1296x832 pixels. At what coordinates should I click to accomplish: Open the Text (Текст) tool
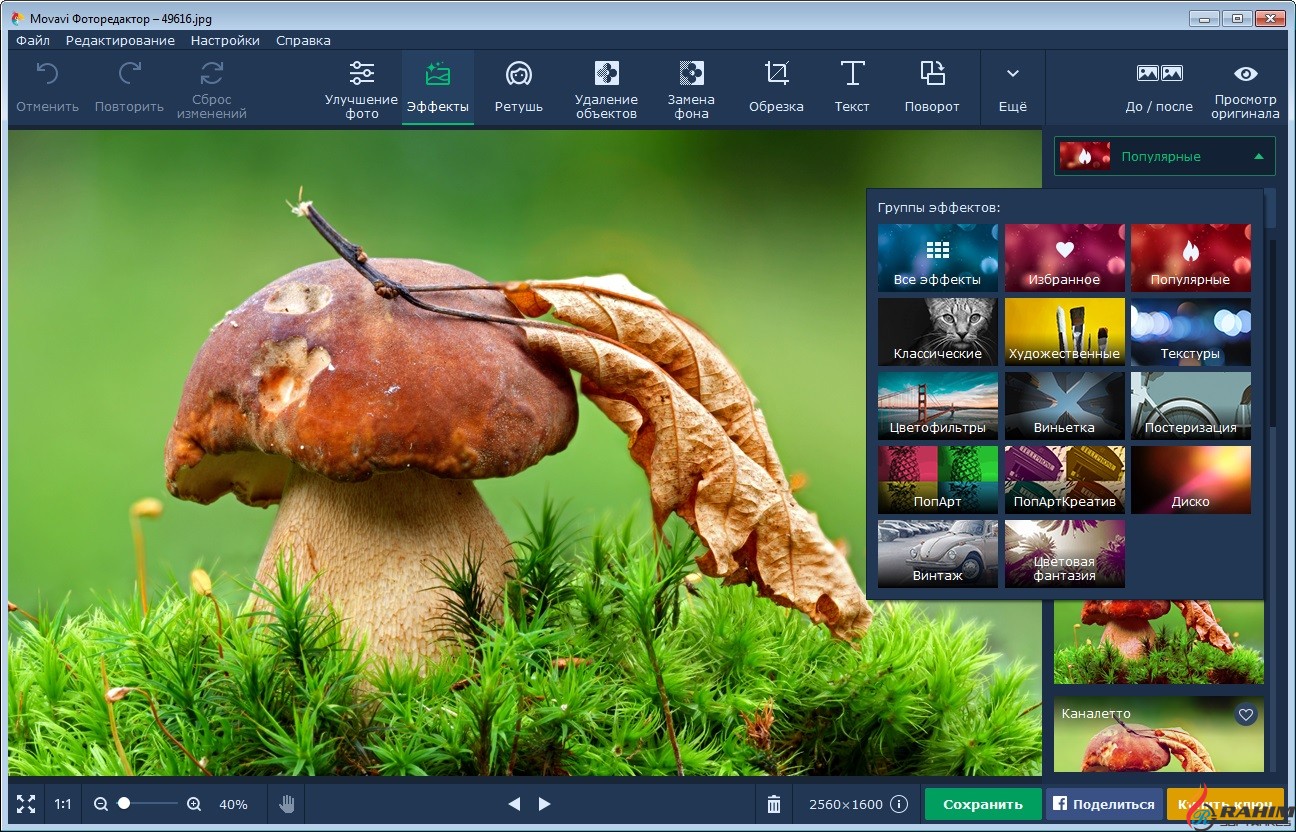pyautogui.click(x=852, y=87)
